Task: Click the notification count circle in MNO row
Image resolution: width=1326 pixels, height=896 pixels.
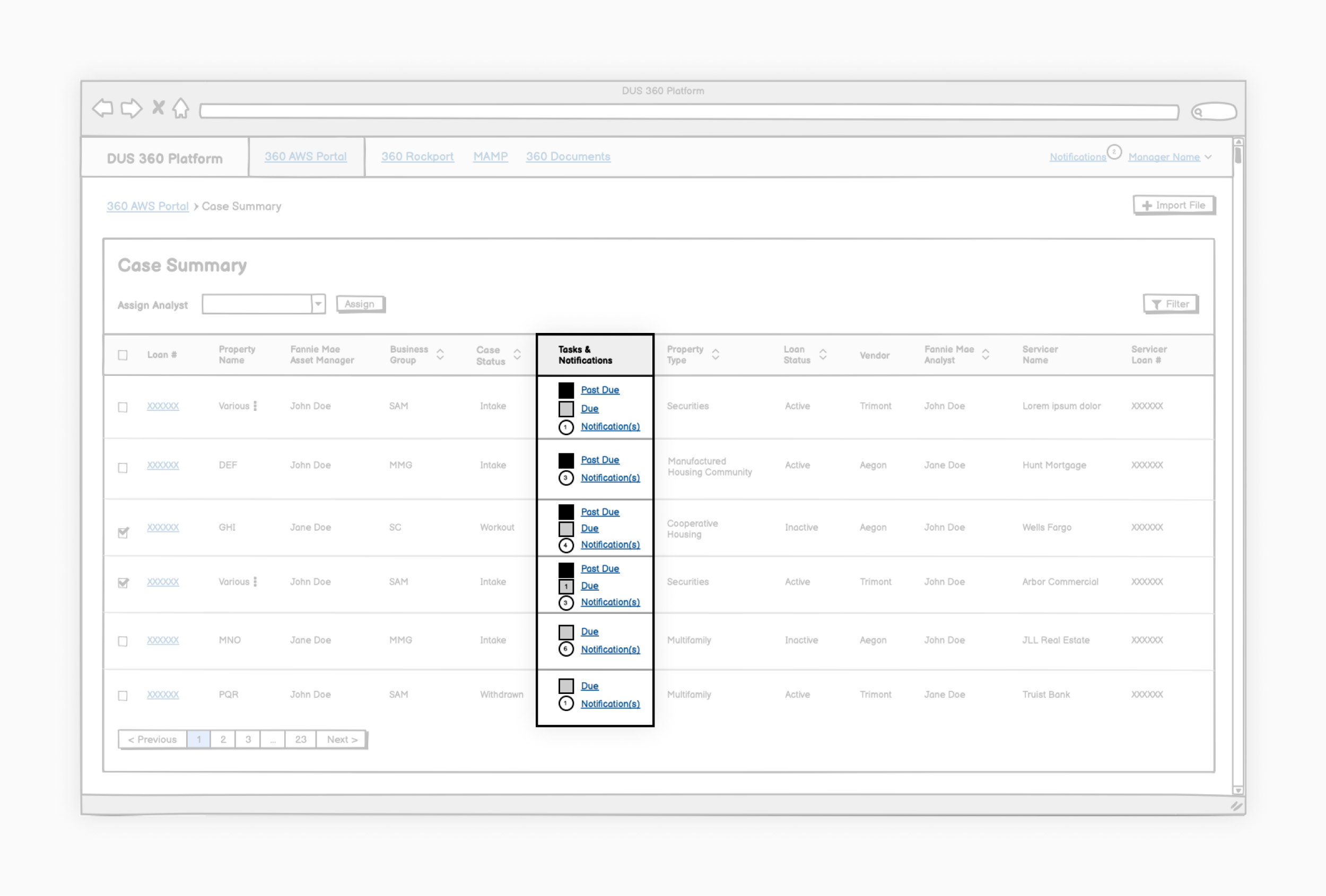Action: 565,649
